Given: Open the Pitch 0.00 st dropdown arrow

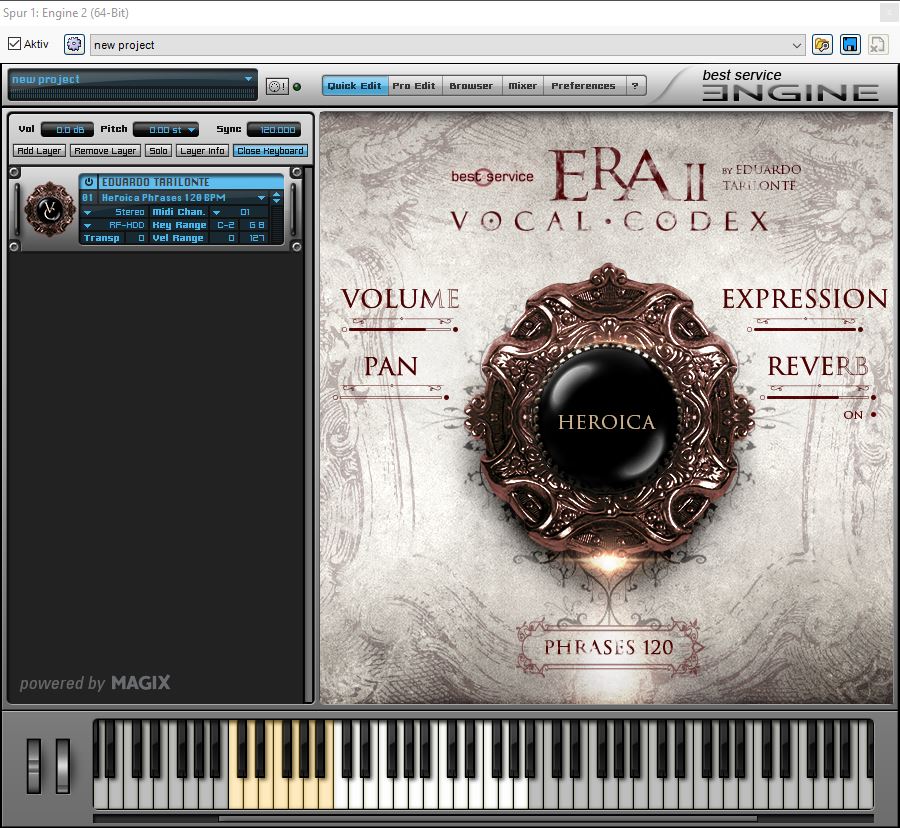Looking at the screenshot, I should [192, 130].
